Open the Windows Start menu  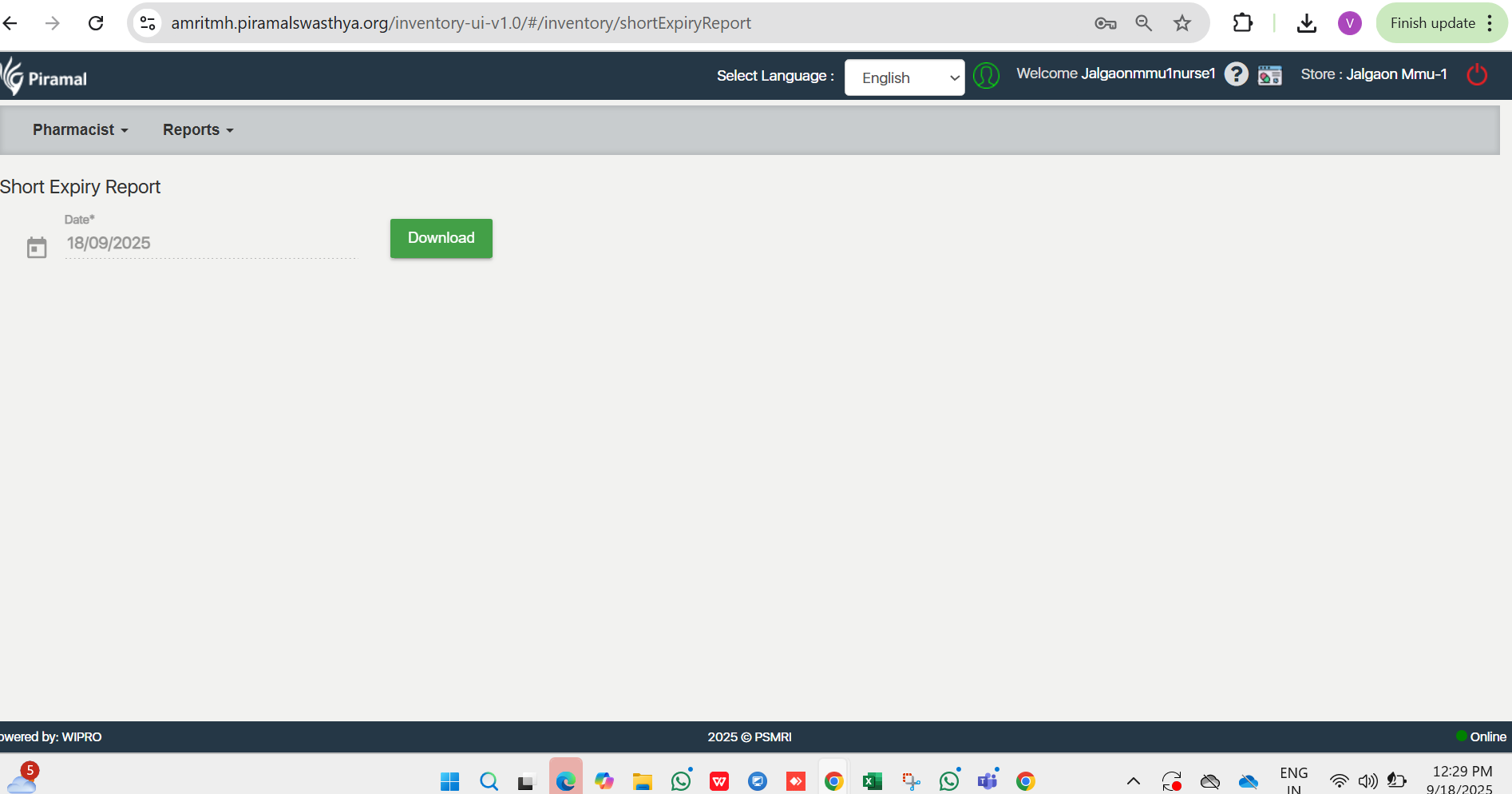click(450, 780)
